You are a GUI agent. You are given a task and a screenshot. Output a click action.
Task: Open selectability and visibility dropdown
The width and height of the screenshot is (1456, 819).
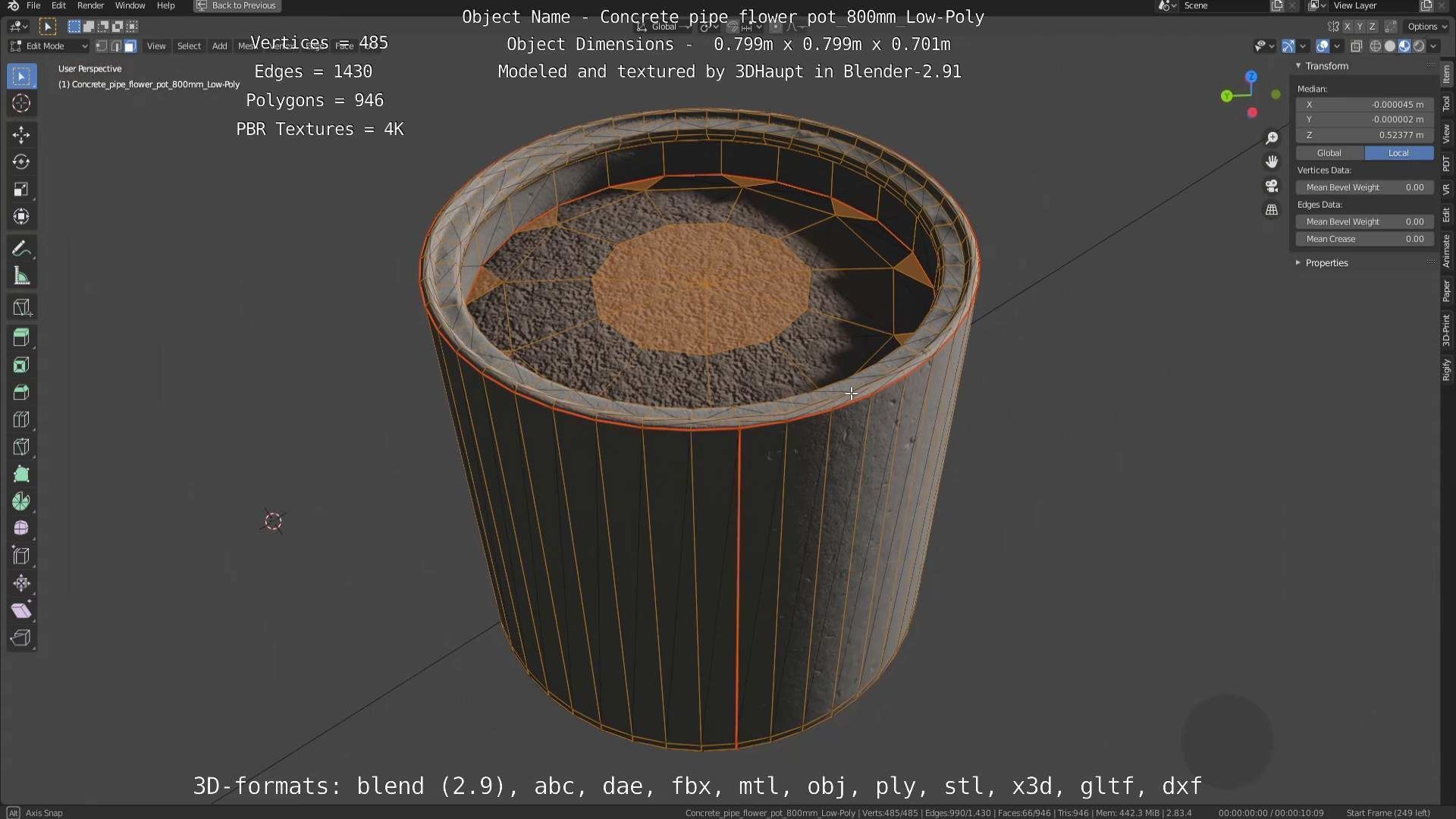point(1263,46)
